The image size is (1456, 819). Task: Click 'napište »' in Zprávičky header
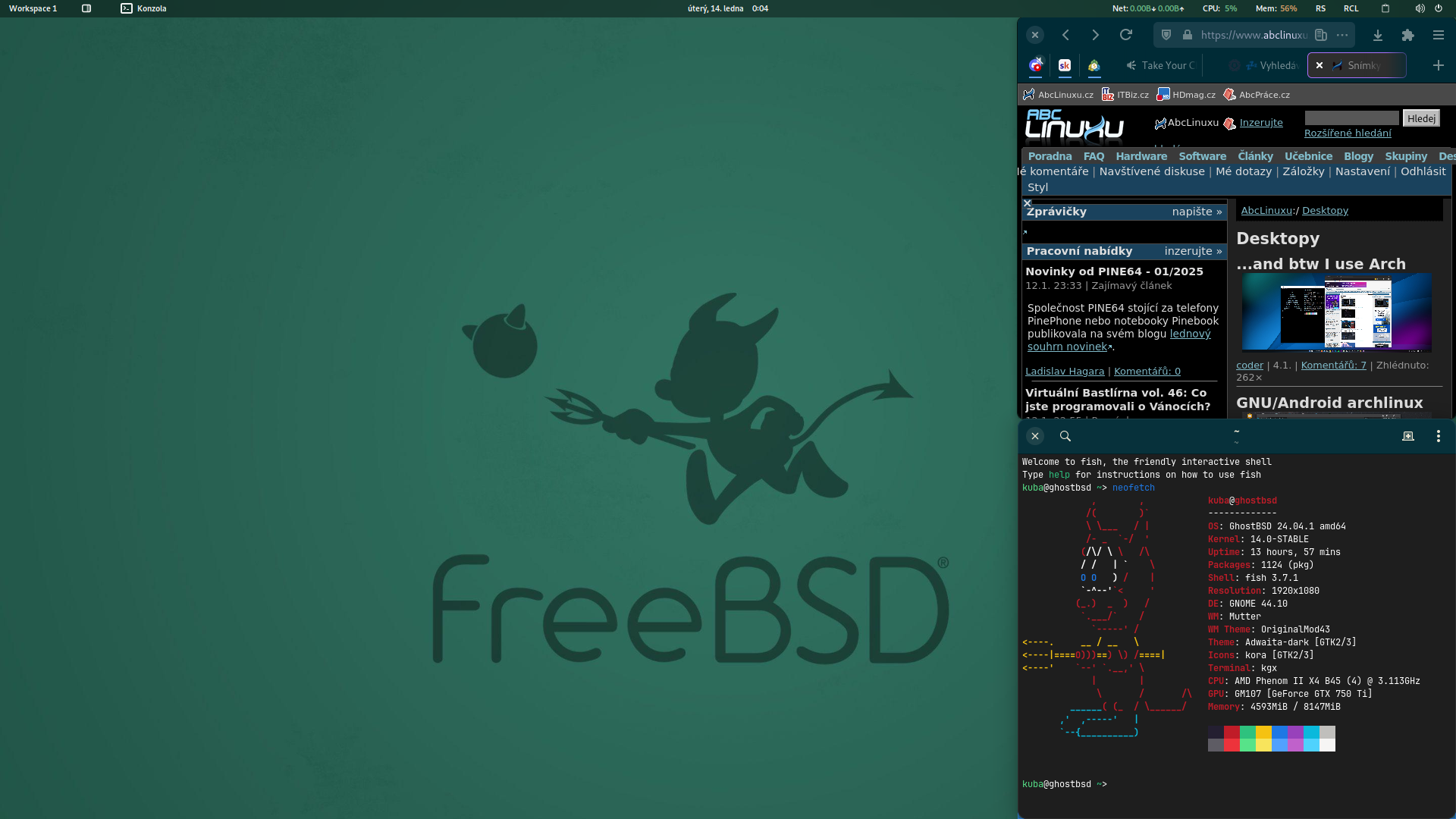point(1197,212)
